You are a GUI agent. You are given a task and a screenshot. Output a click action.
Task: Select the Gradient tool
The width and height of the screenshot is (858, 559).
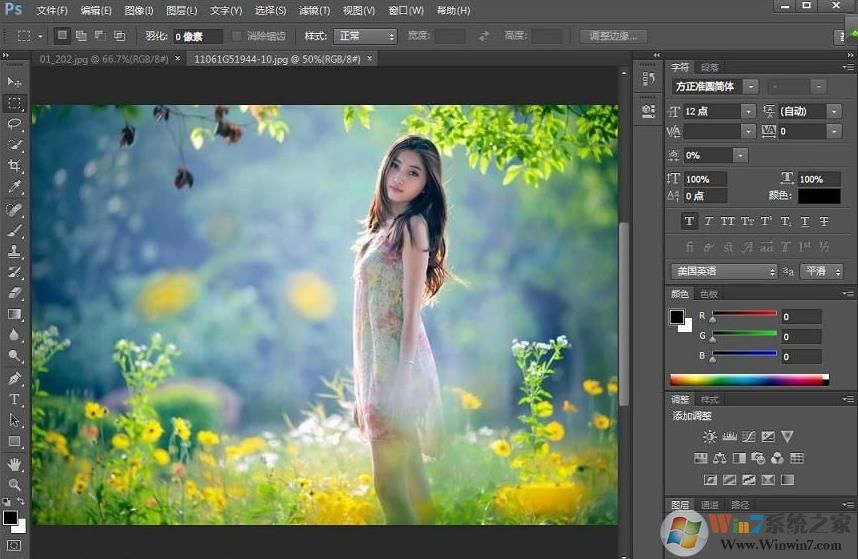pyautogui.click(x=14, y=314)
